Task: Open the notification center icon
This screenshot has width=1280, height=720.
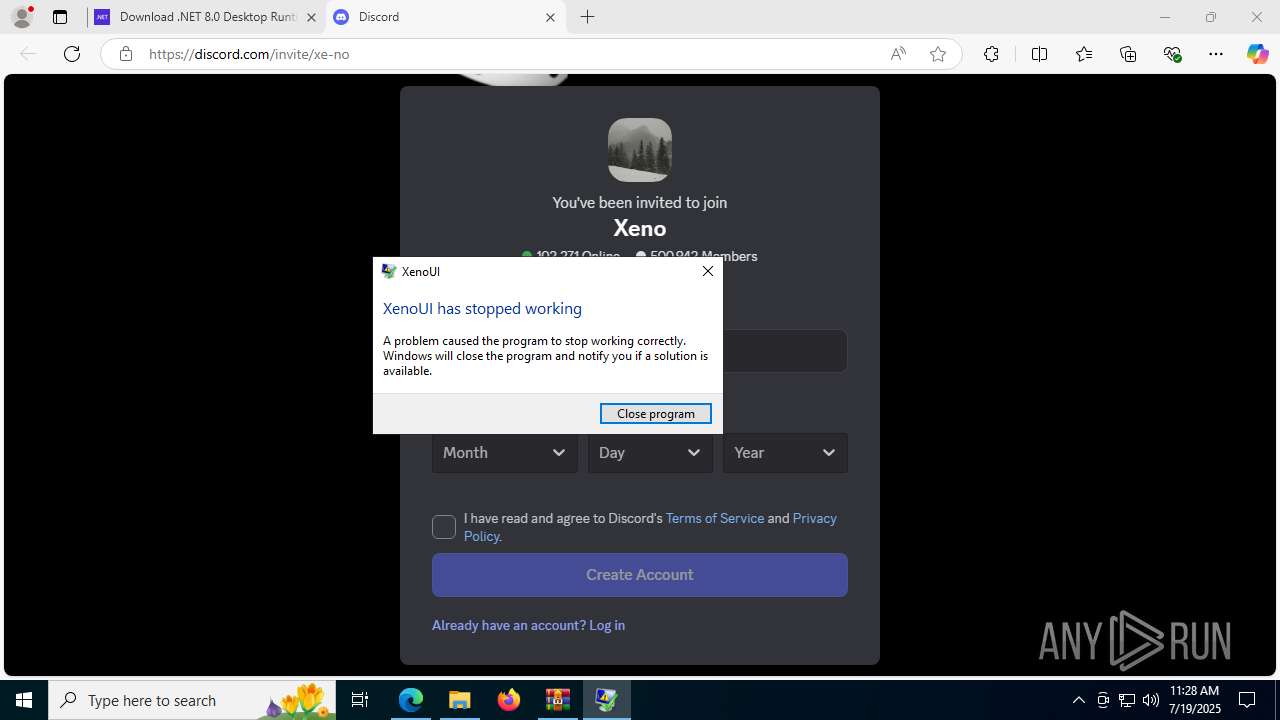Action: (x=1247, y=700)
